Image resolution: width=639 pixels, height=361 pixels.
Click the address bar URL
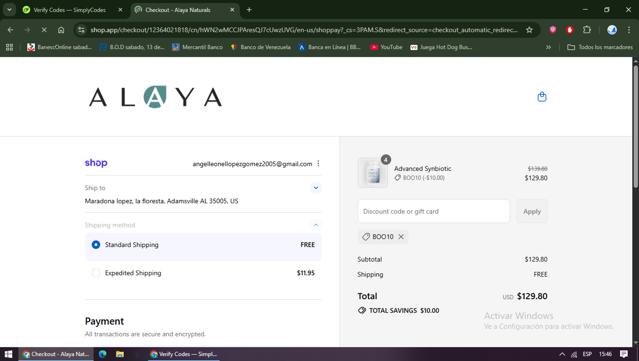click(304, 30)
